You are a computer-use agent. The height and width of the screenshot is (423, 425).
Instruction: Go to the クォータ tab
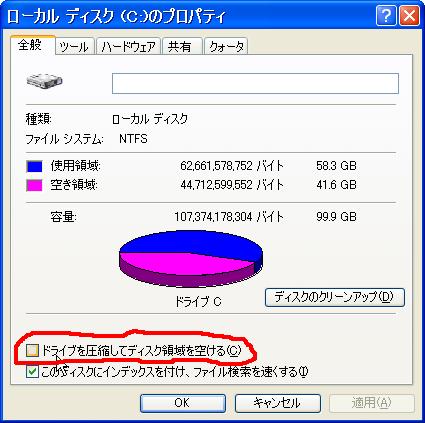pos(226,46)
